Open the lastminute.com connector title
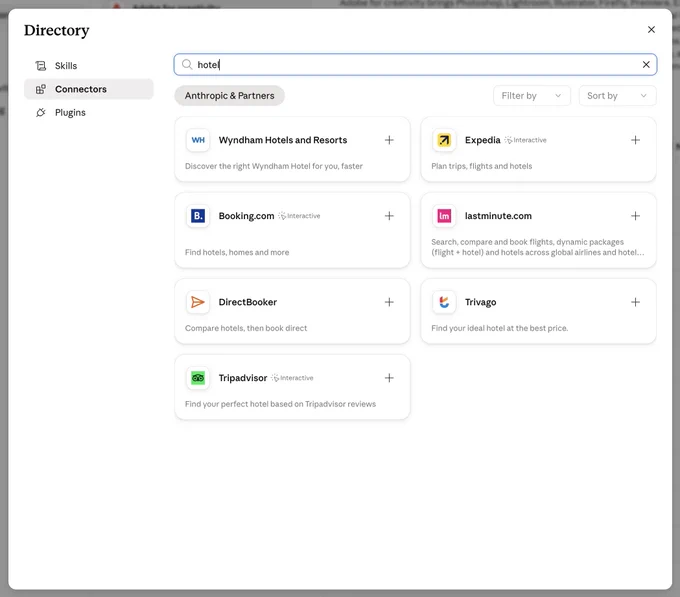 [498, 216]
